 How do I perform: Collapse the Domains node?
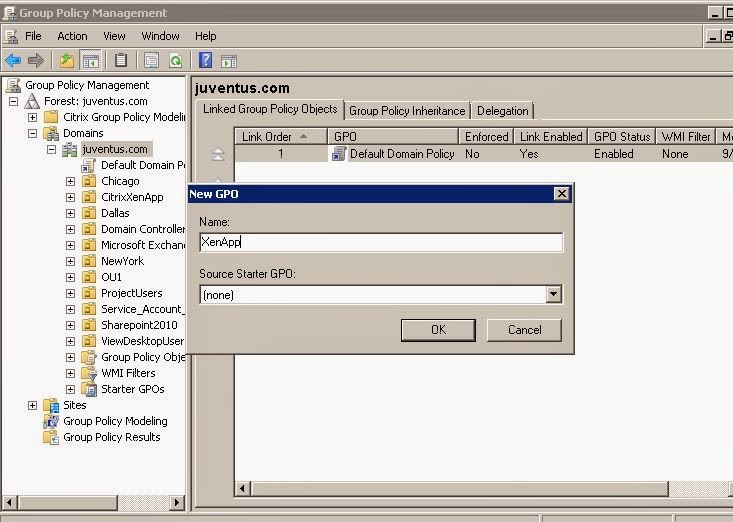pos(32,133)
